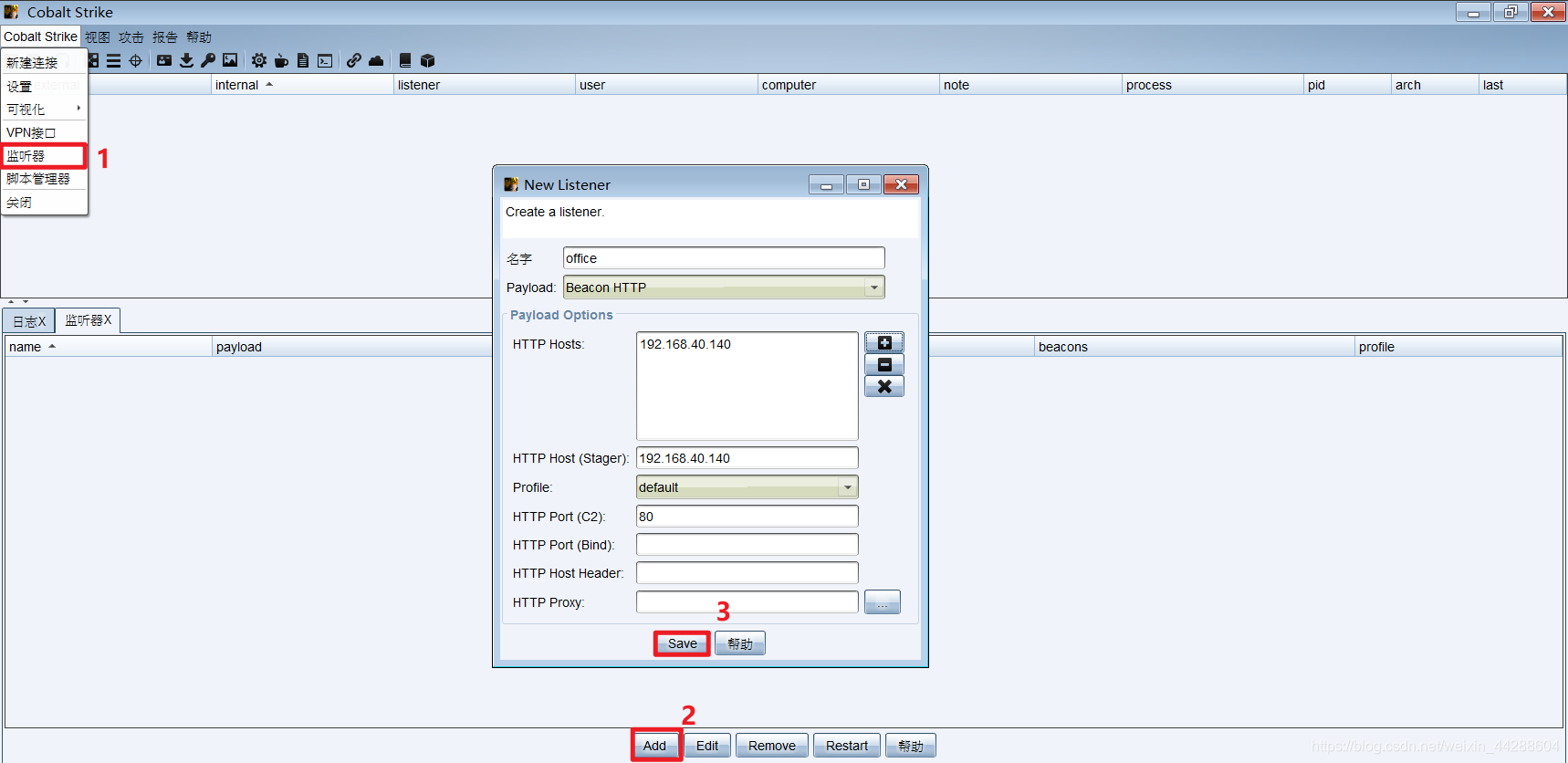Select 关闭 in the Cobalt Strike menu

click(44, 203)
